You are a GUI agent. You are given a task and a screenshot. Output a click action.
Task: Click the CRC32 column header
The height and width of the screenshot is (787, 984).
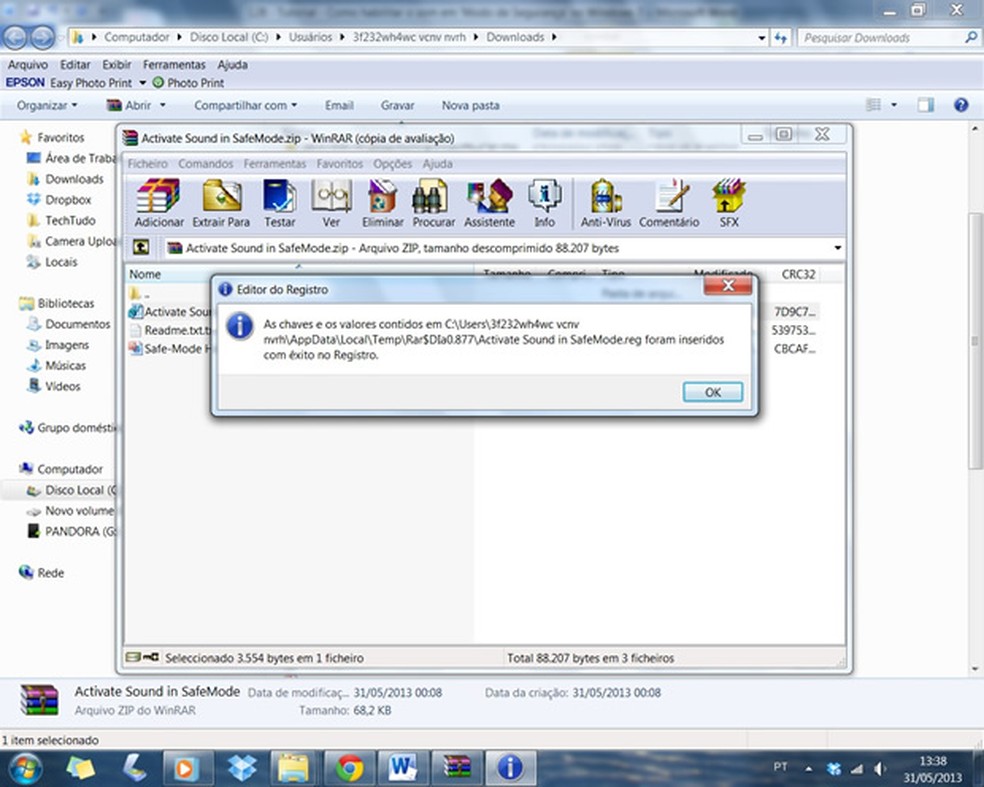click(798, 274)
